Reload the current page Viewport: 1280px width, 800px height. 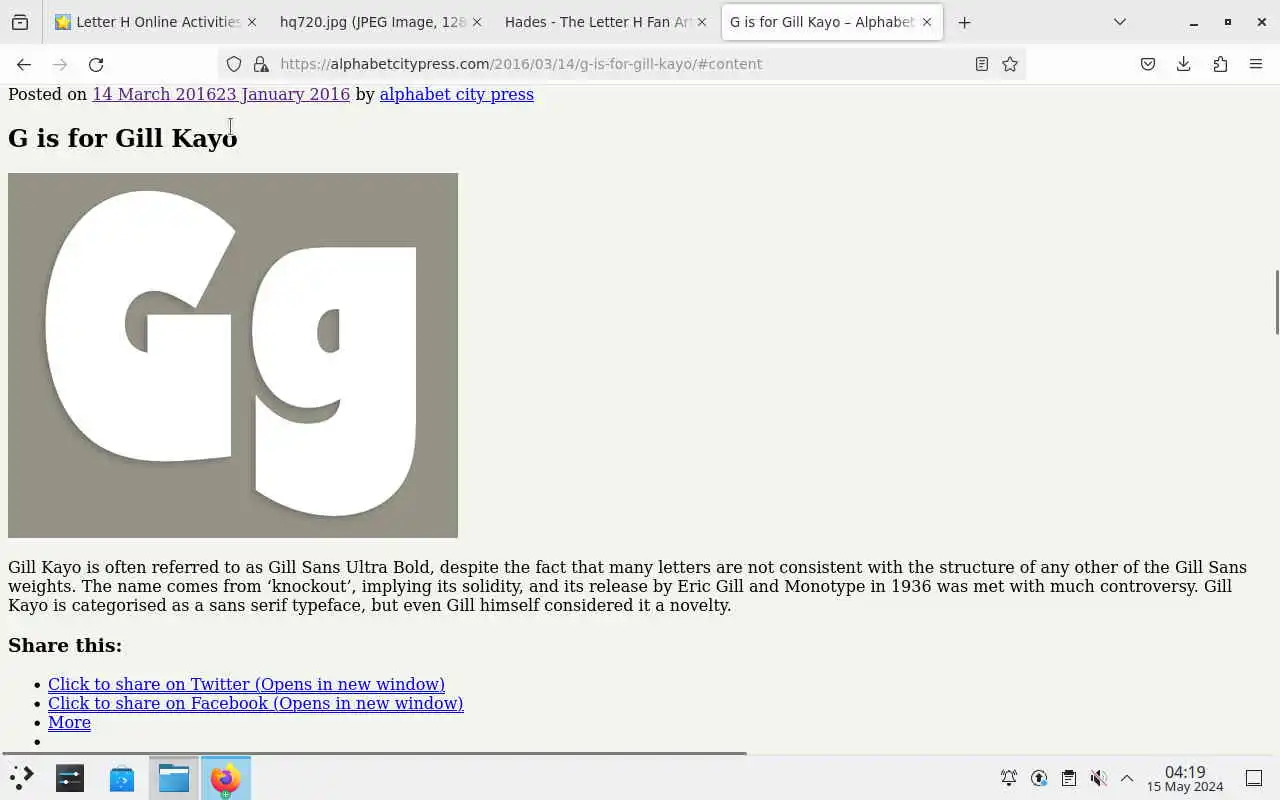(96, 64)
